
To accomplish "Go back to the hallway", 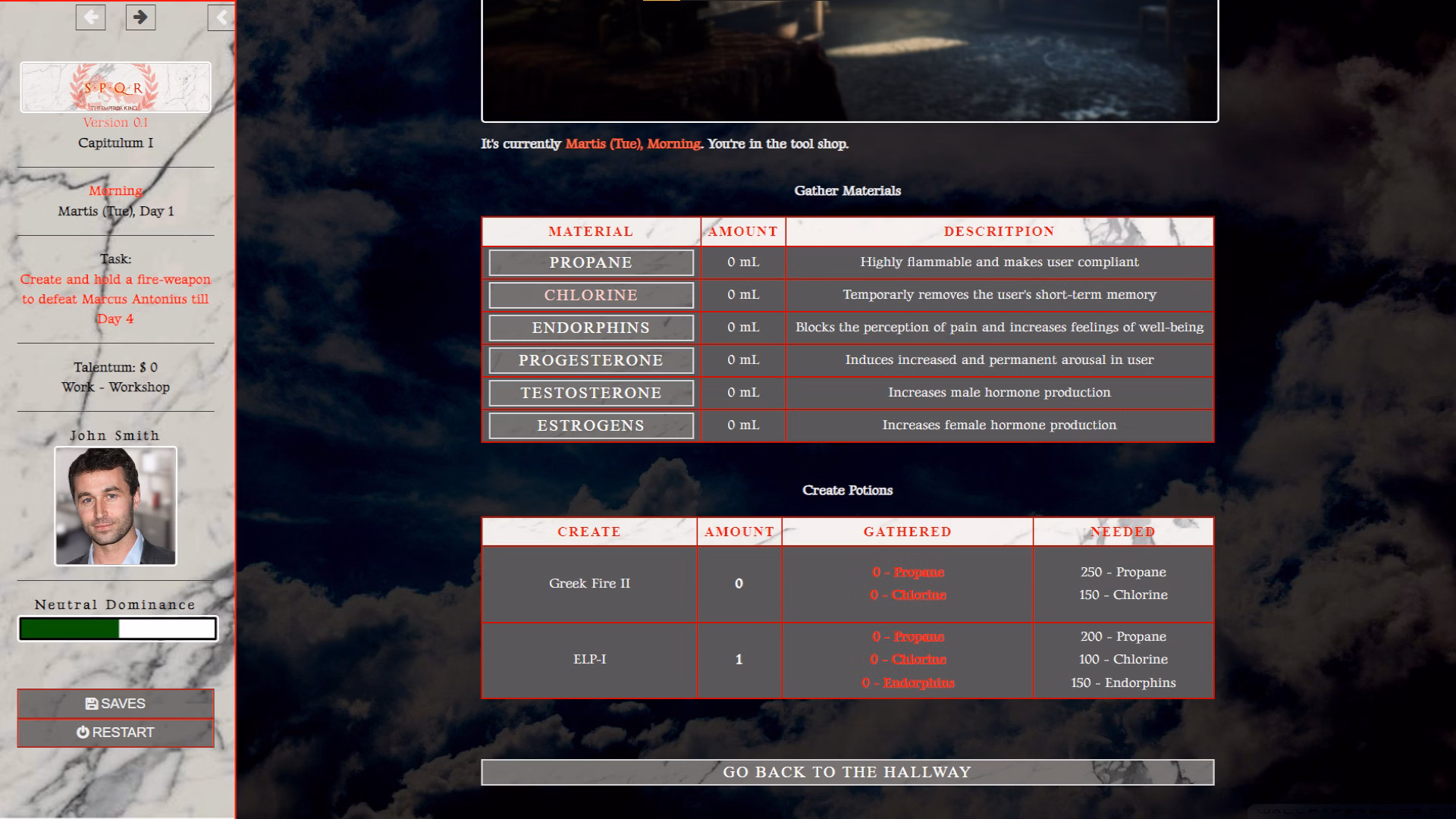I will point(847,772).
